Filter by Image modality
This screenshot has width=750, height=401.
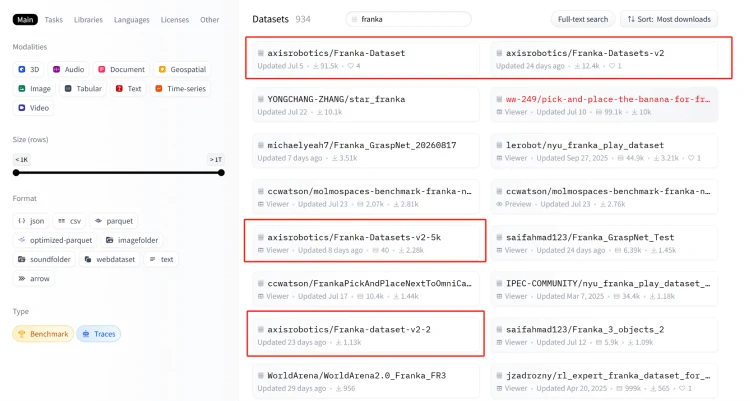point(34,89)
